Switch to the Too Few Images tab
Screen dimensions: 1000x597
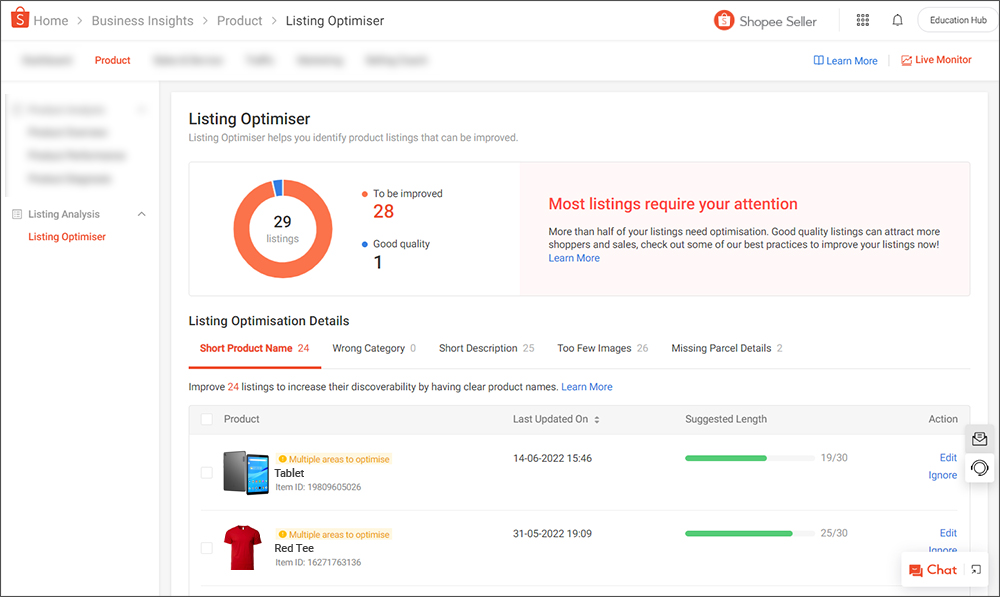pyautogui.click(x=597, y=347)
